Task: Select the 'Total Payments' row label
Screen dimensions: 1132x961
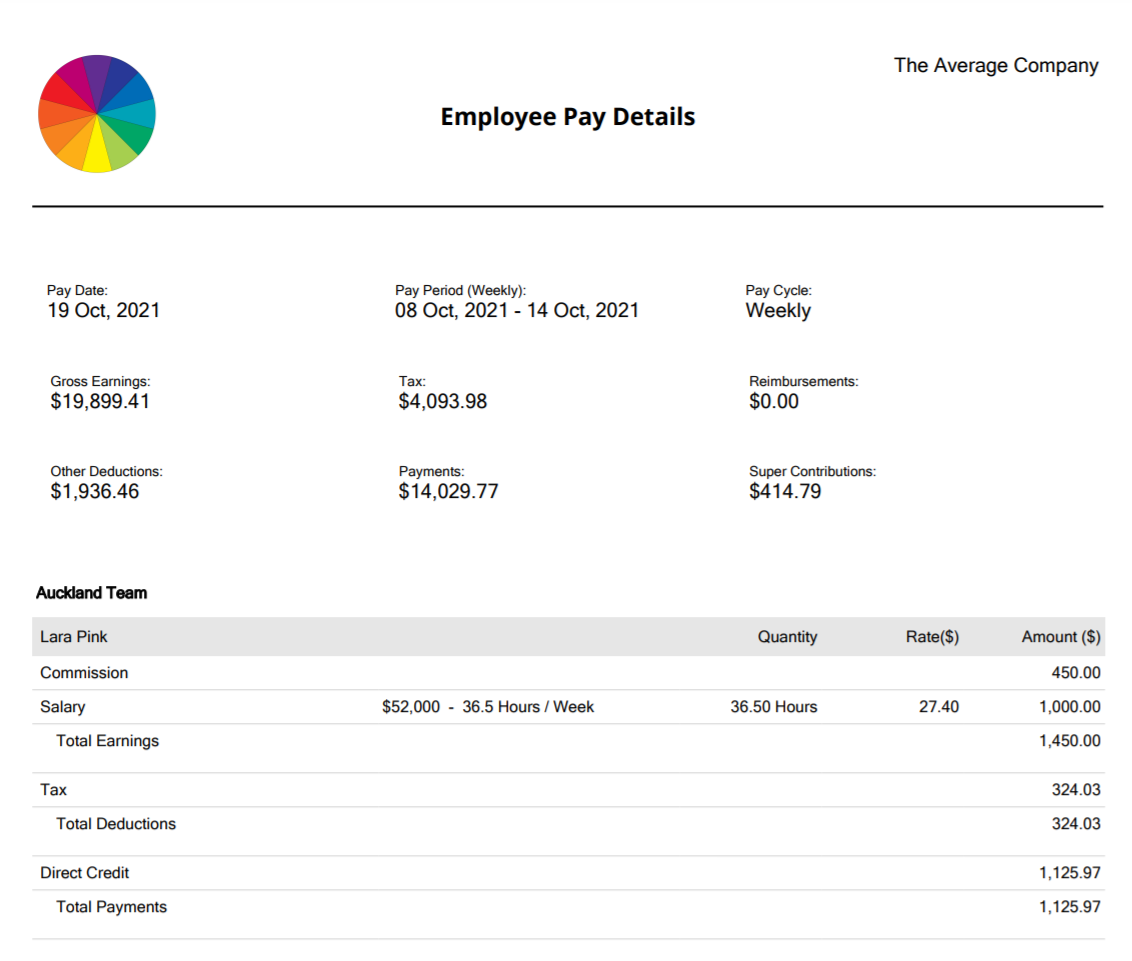Action: click(x=112, y=907)
